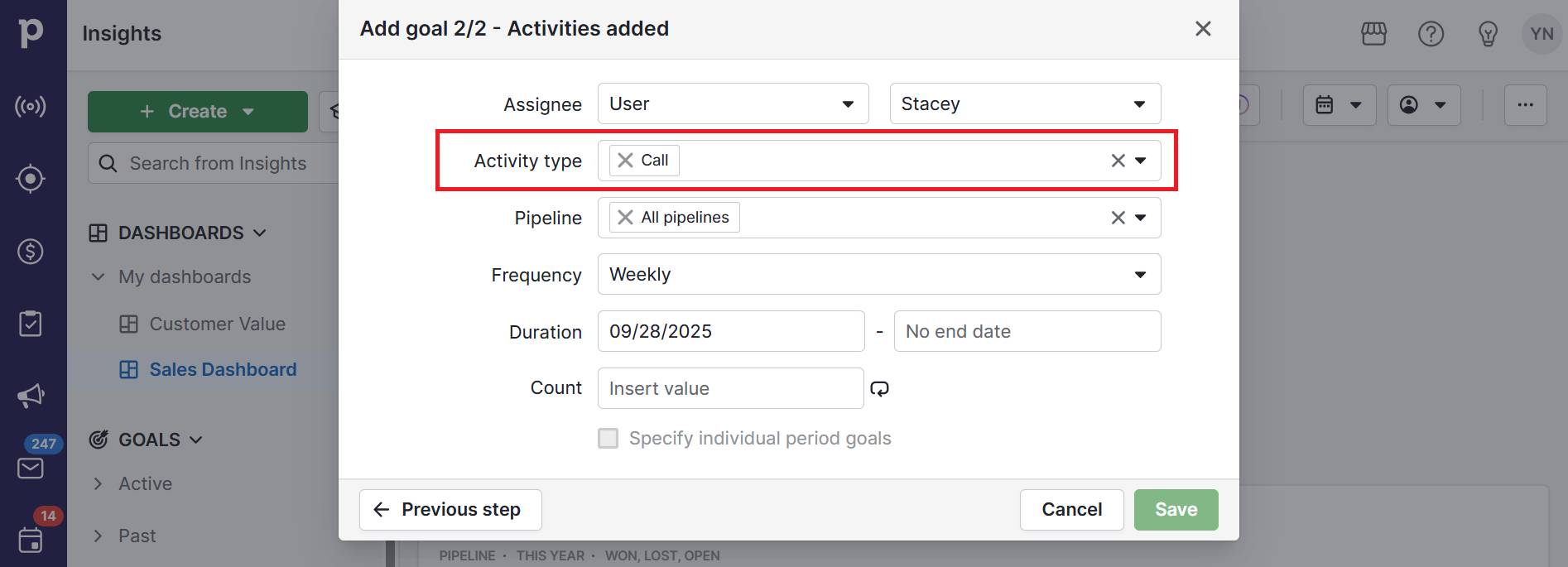Click the Save button
Screen dimensions: 1568x567
coord(1176,509)
